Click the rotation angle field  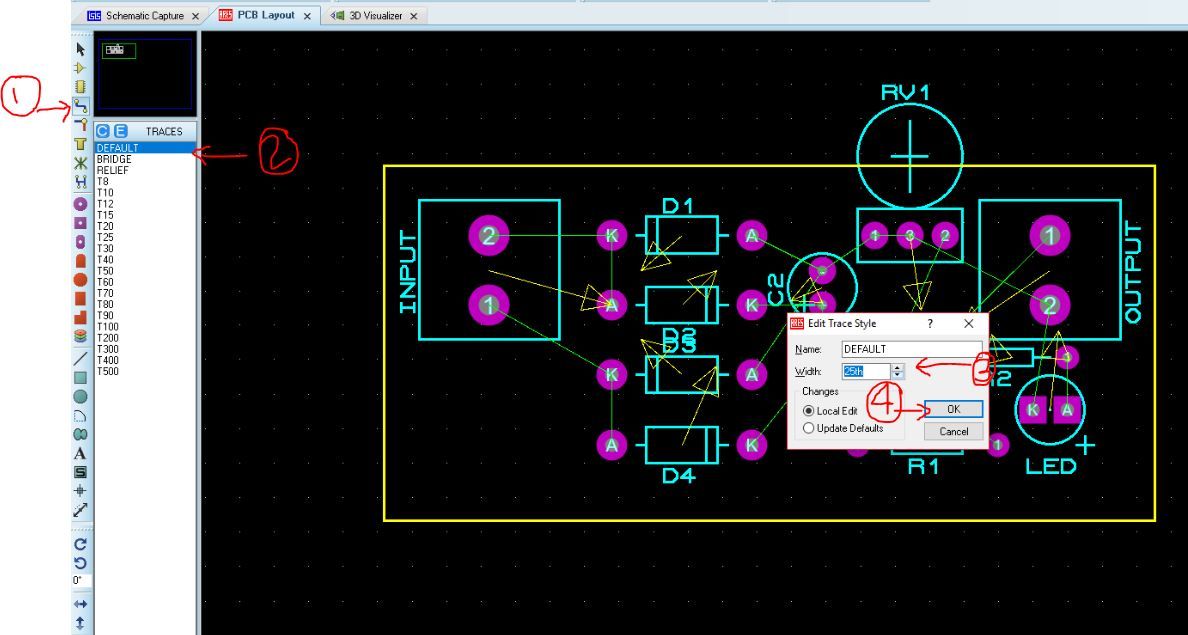(82, 580)
